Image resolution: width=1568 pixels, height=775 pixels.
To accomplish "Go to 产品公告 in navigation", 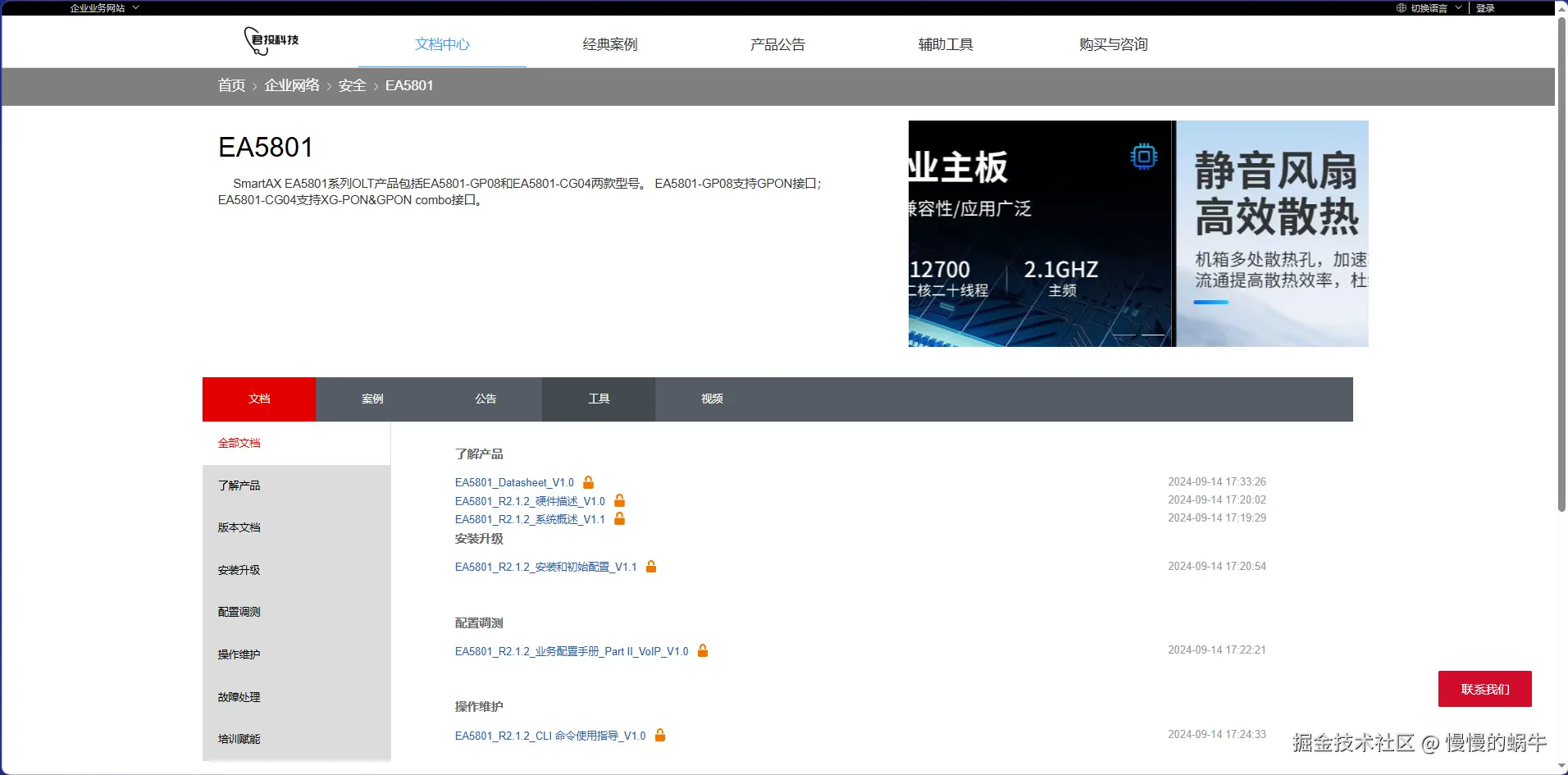I will (x=777, y=44).
